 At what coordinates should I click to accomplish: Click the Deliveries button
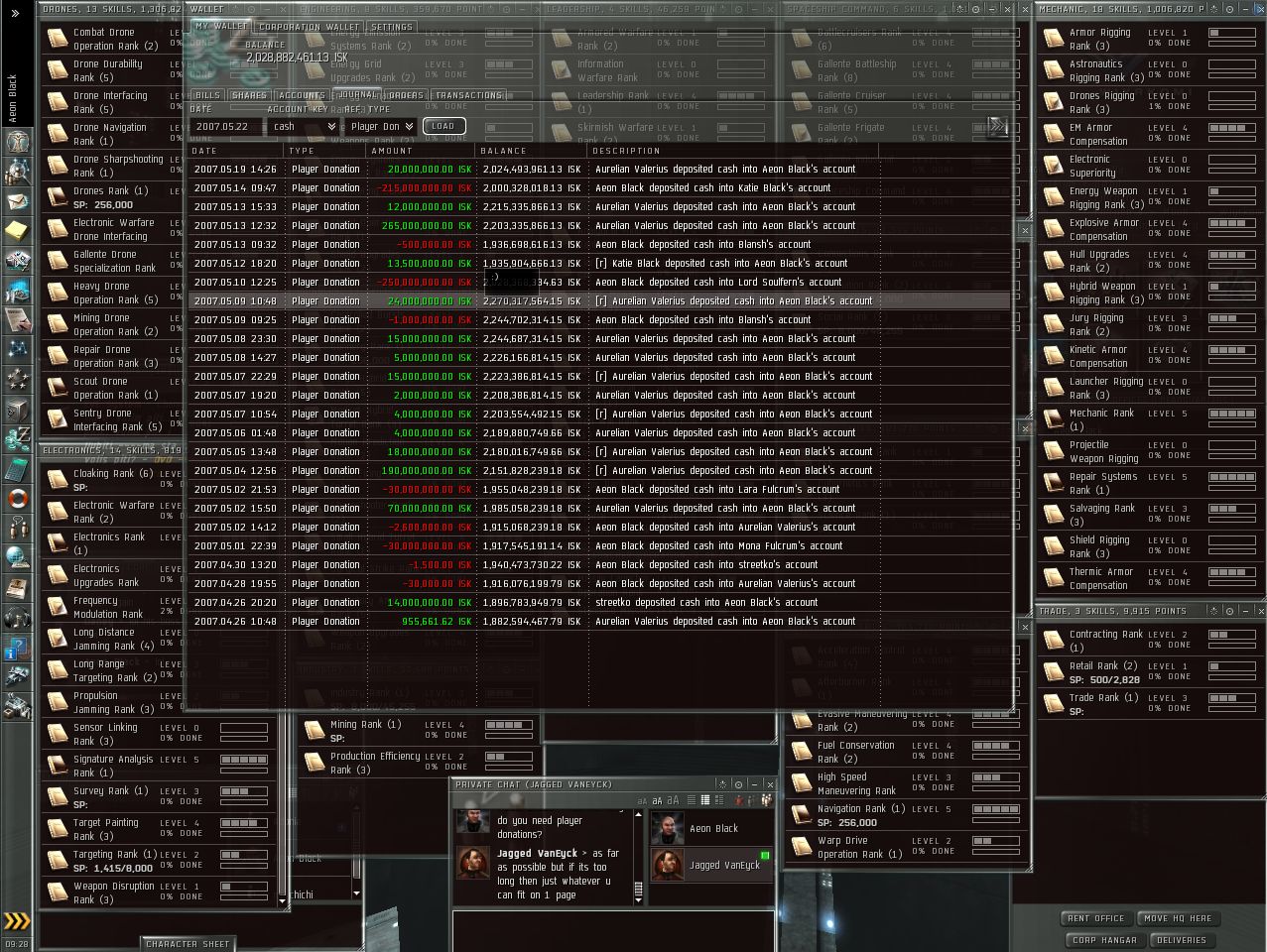pyautogui.click(x=1182, y=940)
